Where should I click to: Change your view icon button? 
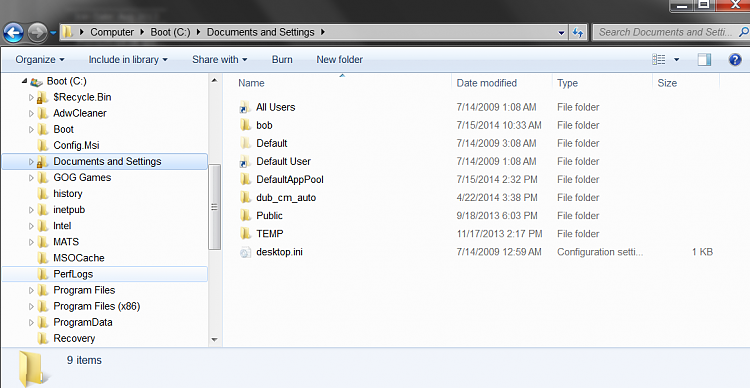point(659,59)
